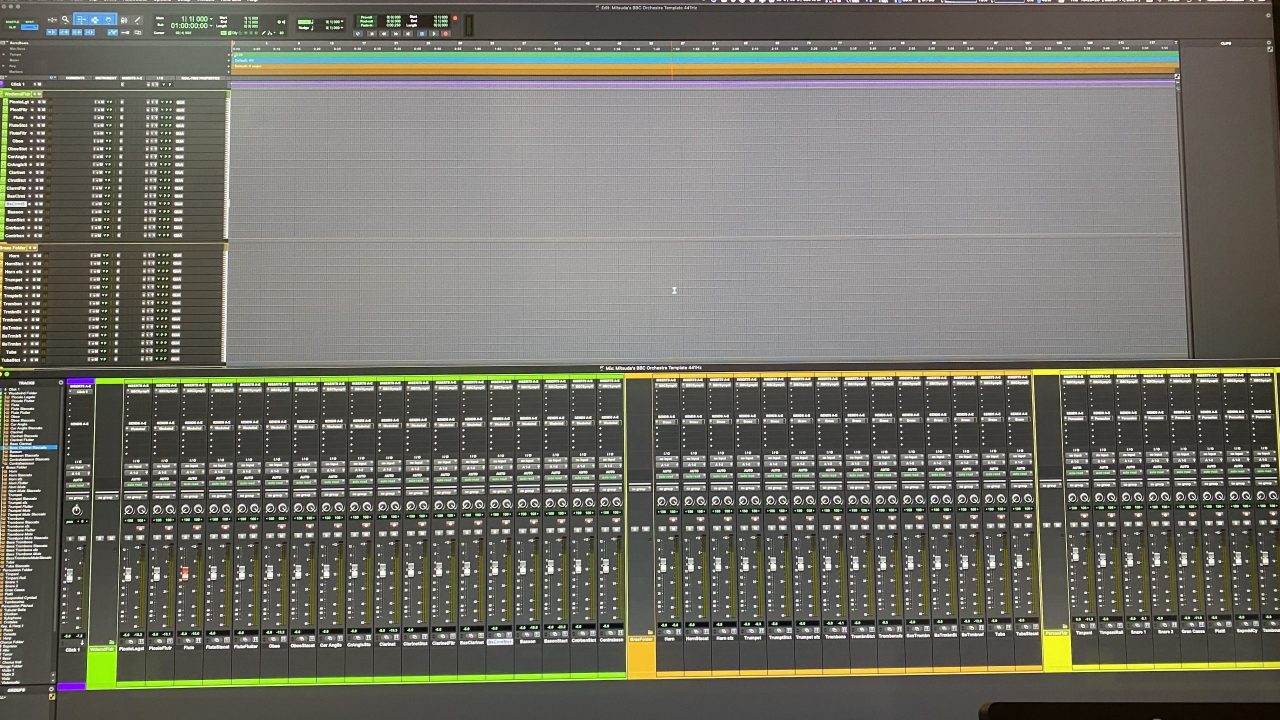Click the INSERTS A-E column header
1280x720 pixels.
(132, 78)
